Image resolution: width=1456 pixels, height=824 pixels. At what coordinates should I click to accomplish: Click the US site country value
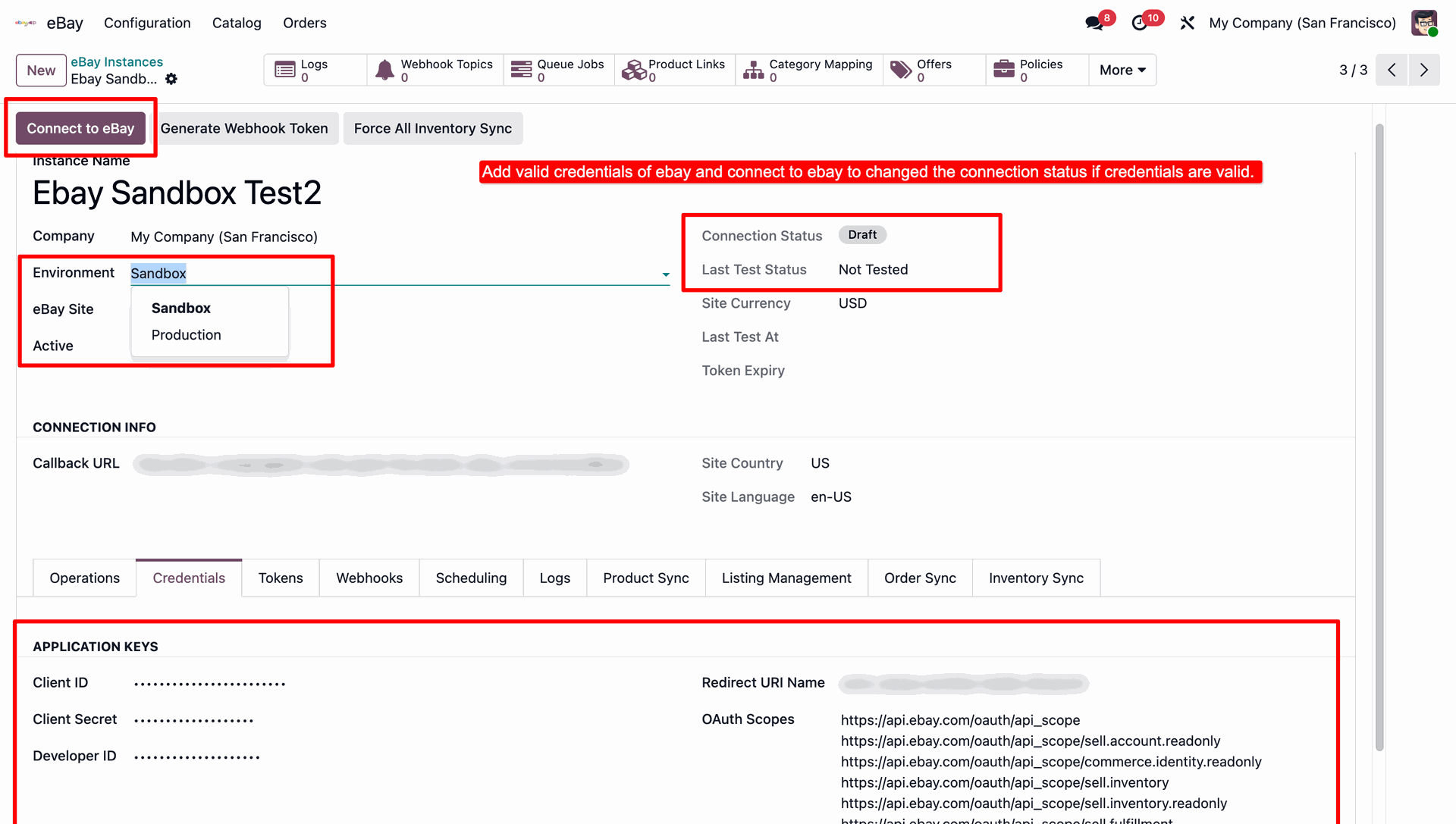[820, 463]
